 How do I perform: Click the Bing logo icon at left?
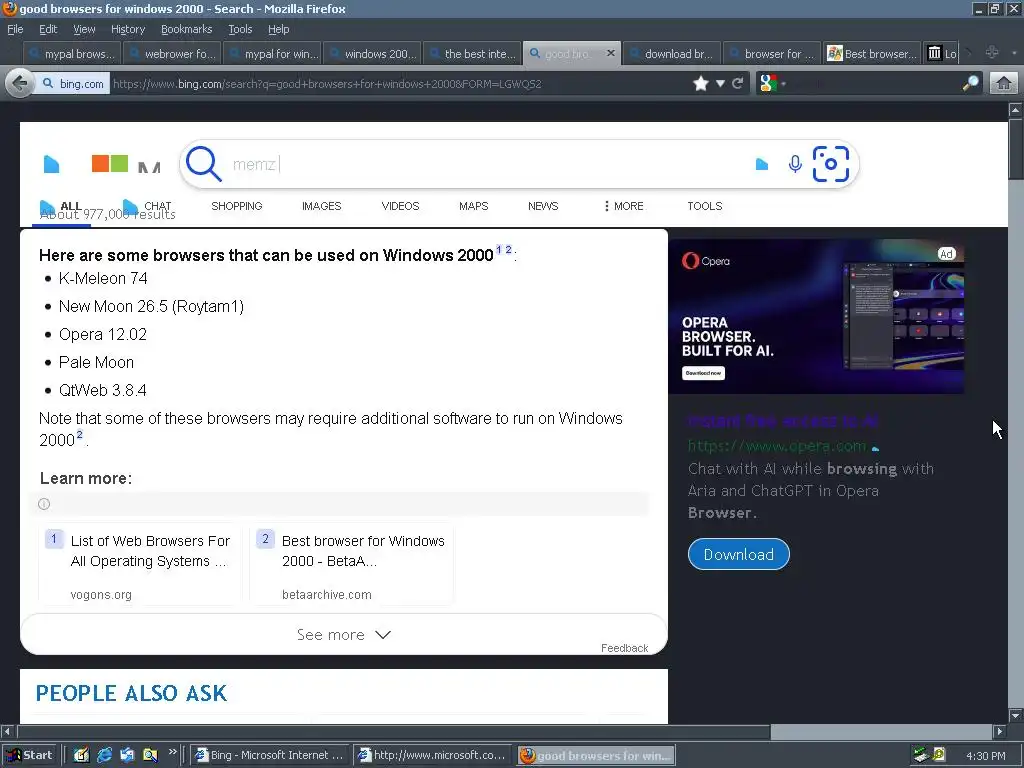(52, 164)
